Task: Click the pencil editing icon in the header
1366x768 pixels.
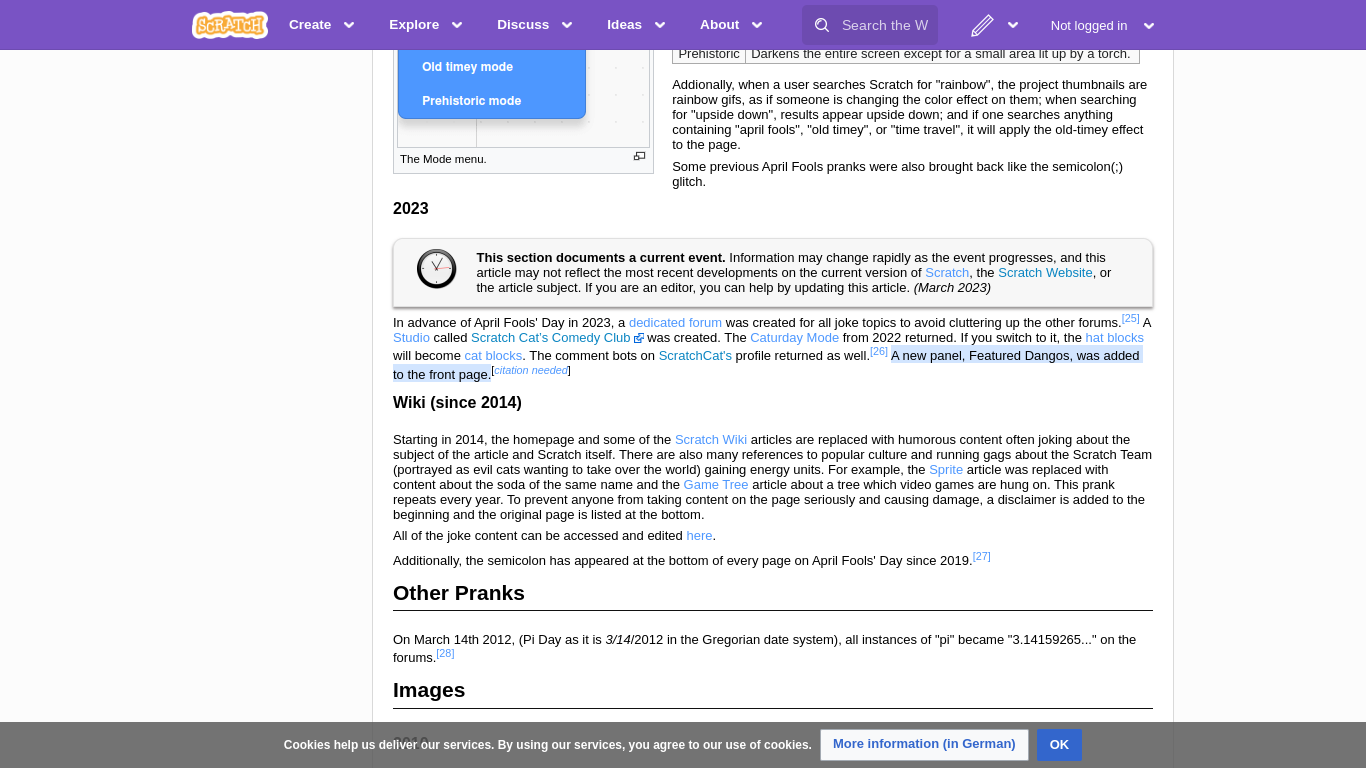Action: (x=984, y=24)
